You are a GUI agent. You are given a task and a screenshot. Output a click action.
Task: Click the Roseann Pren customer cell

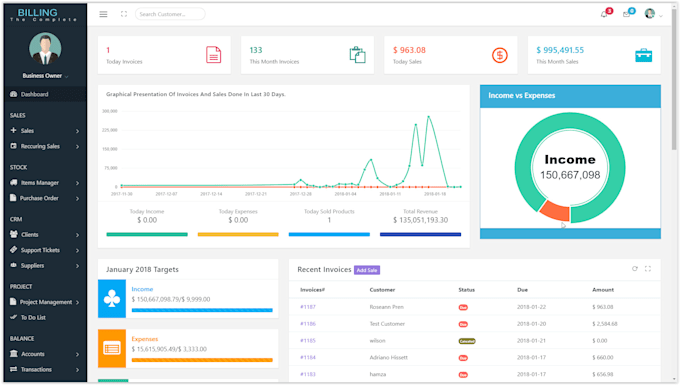(386, 307)
